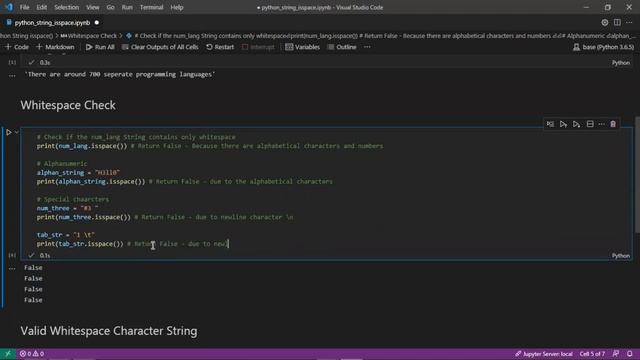Open notebook settings gear icon

[604, 23]
